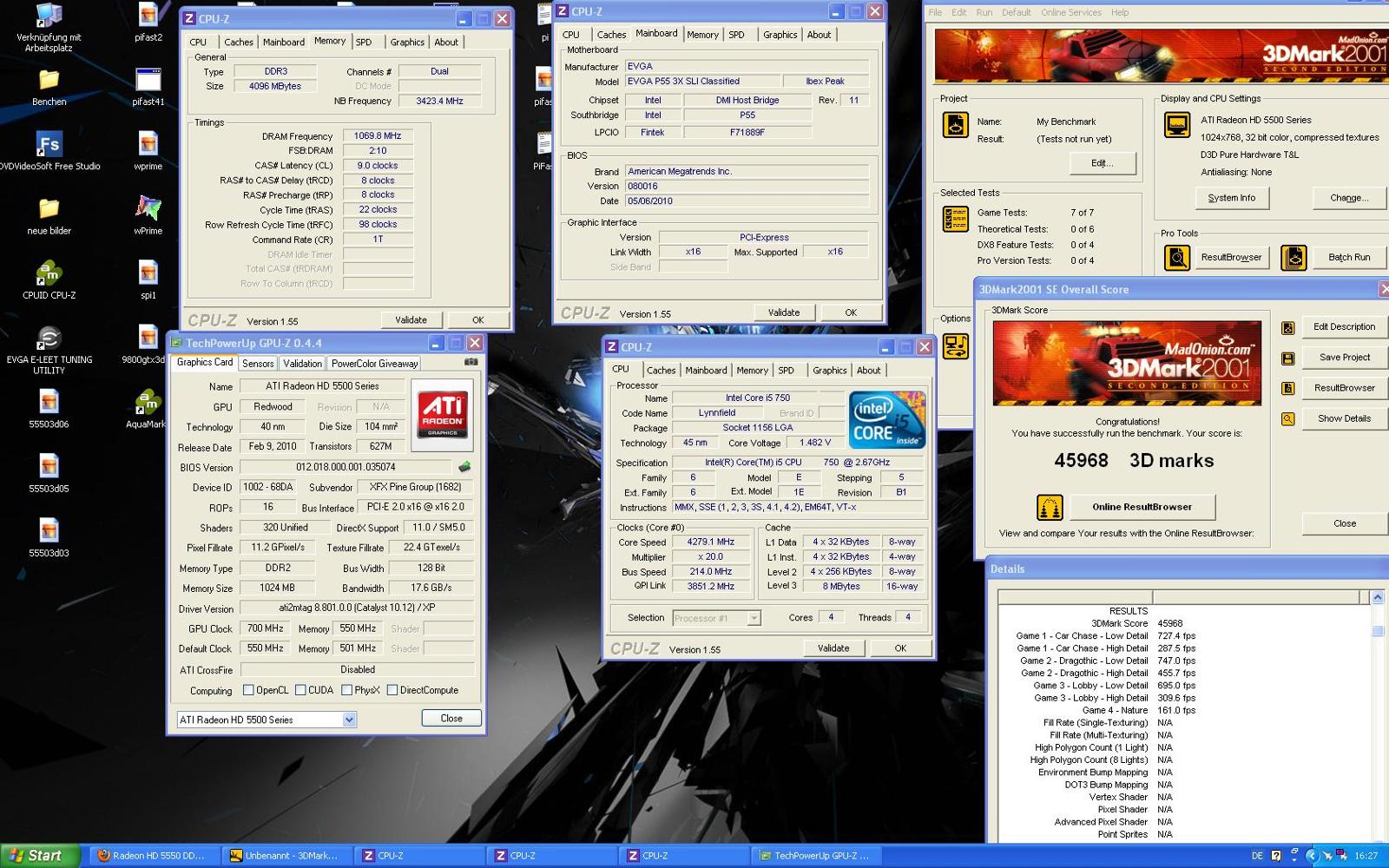
Task: Click 3DMark ResultBrowser magnifier icon in Pro Tools
Action: [x=1177, y=258]
